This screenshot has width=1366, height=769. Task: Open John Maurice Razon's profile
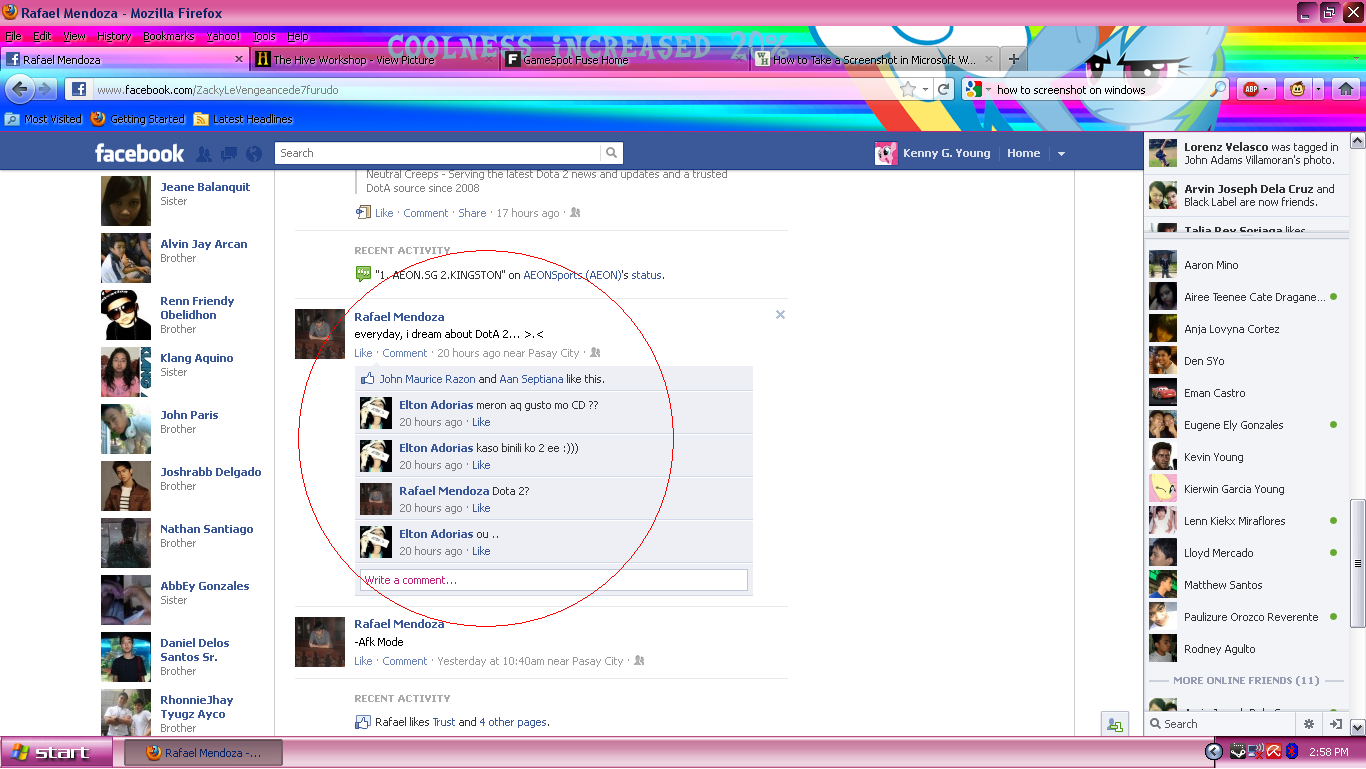pyautogui.click(x=427, y=379)
